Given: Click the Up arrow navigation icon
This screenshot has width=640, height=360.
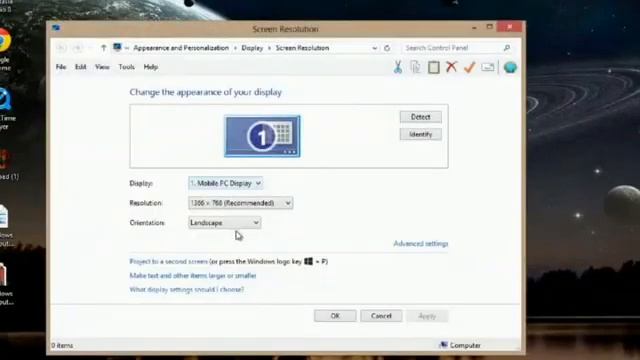Looking at the screenshot, I should coord(103,48).
